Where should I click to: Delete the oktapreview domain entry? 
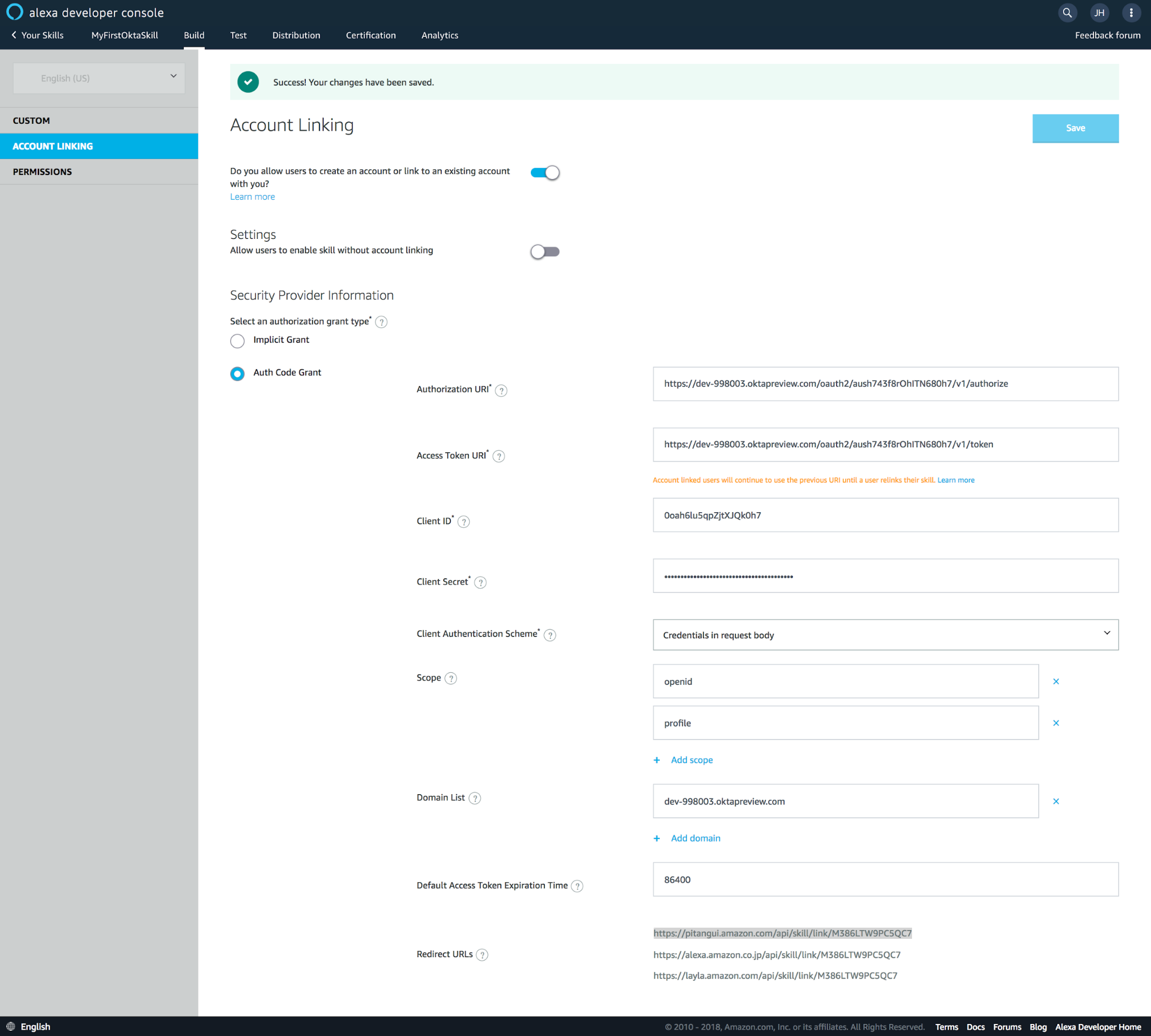[1055, 801]
